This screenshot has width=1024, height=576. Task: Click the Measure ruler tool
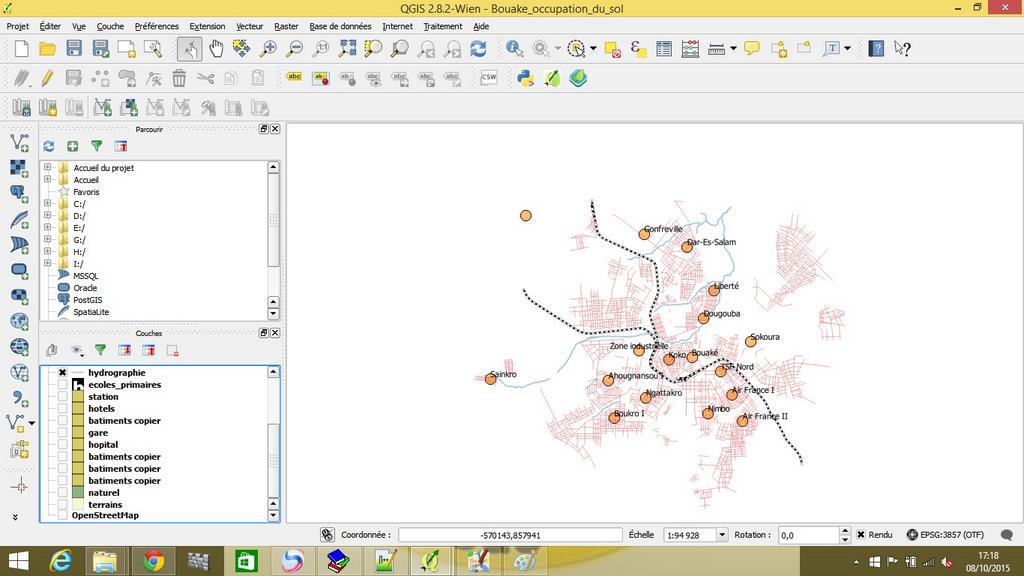(x=716, y=49)
